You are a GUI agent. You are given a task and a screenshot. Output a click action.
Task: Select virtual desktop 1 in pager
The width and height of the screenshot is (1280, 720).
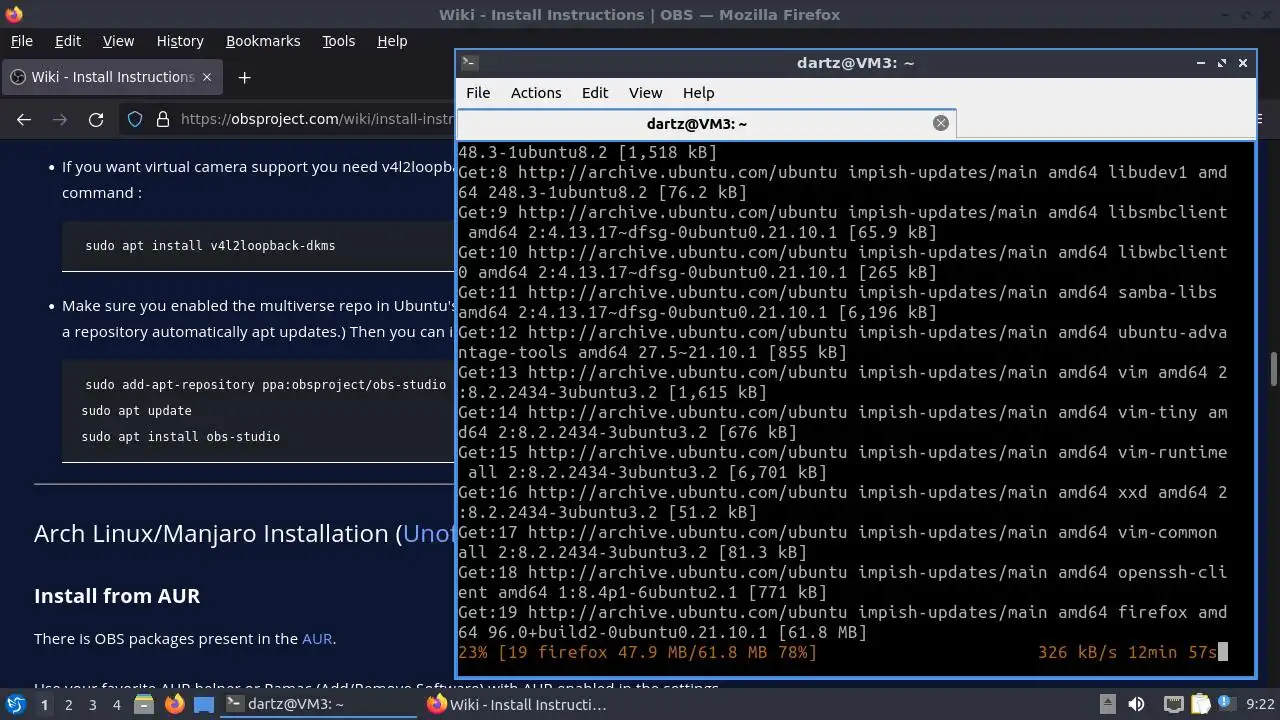click(44, 704)
